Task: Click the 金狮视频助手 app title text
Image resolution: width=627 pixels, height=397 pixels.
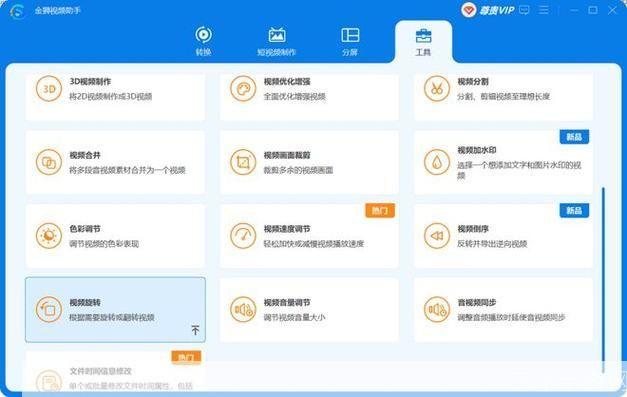Action: click(x=58, y=10)
